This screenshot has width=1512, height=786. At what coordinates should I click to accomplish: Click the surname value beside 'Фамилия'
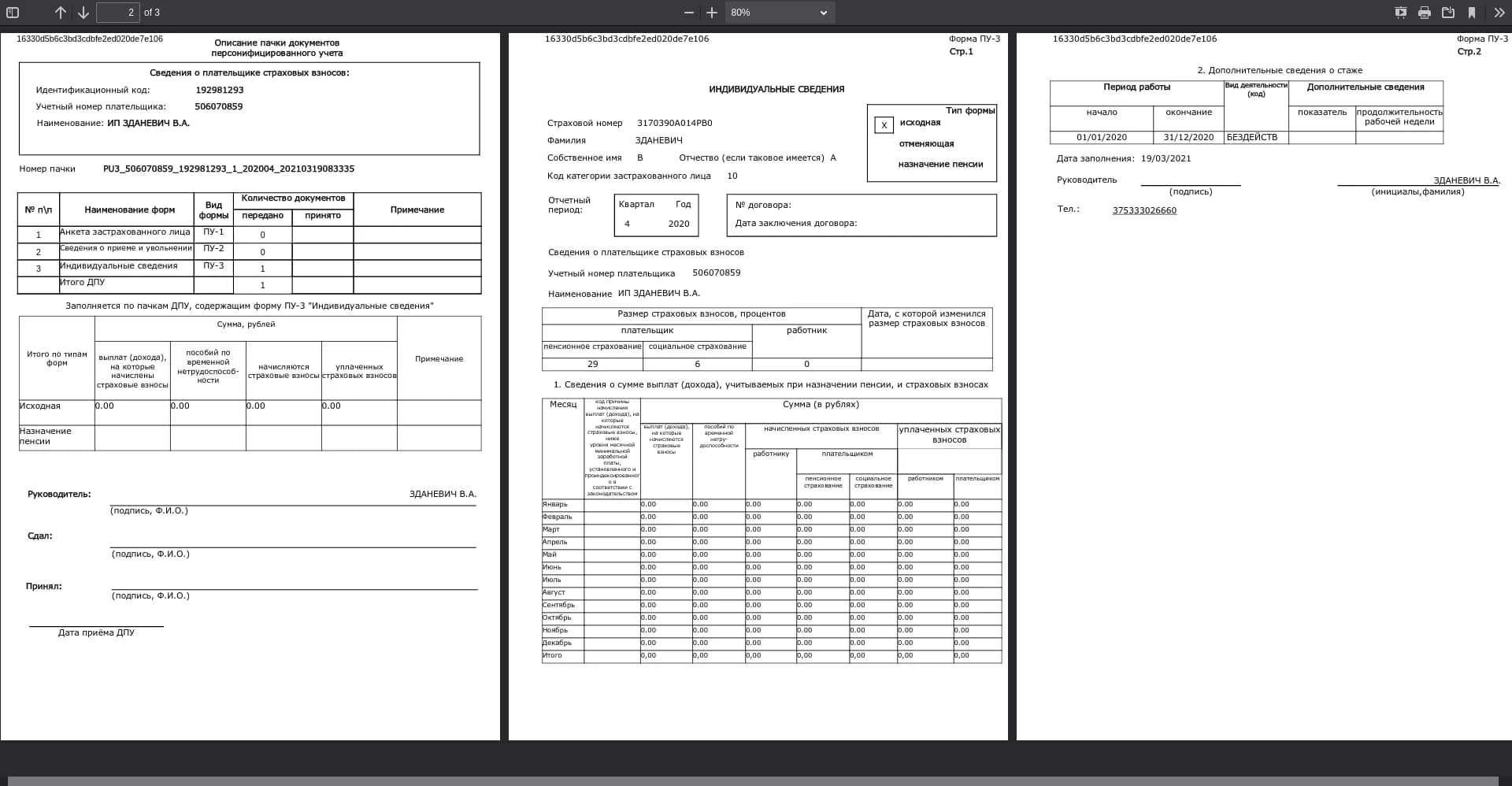pos(658,140)
